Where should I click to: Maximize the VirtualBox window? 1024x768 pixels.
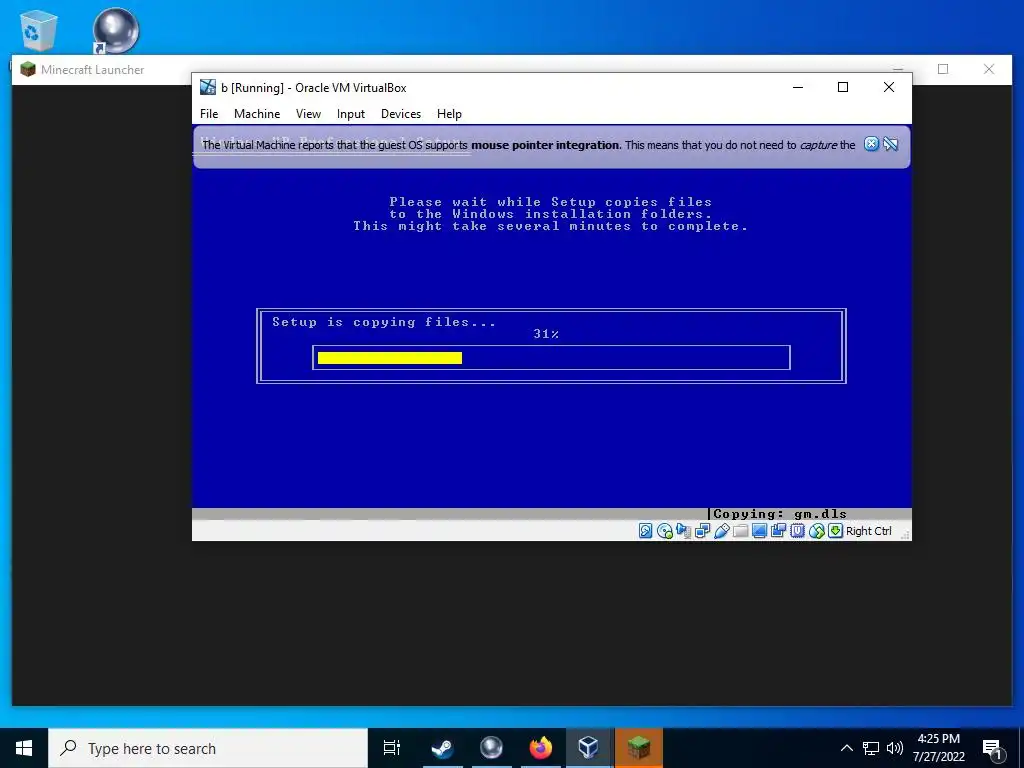(843, 87)
